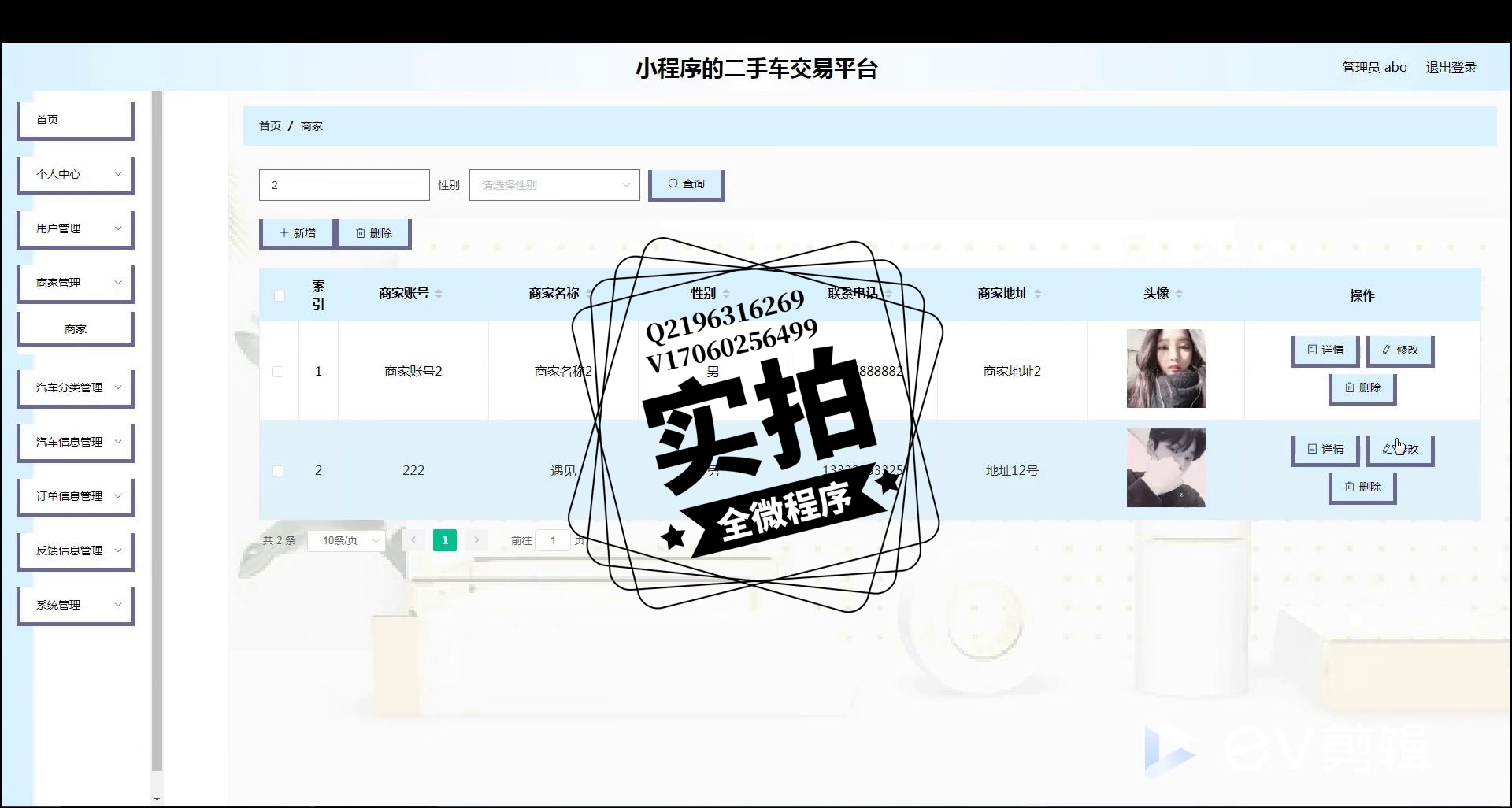Click the 新增 button
This screenshot has width=1512, height=808.
297,233
